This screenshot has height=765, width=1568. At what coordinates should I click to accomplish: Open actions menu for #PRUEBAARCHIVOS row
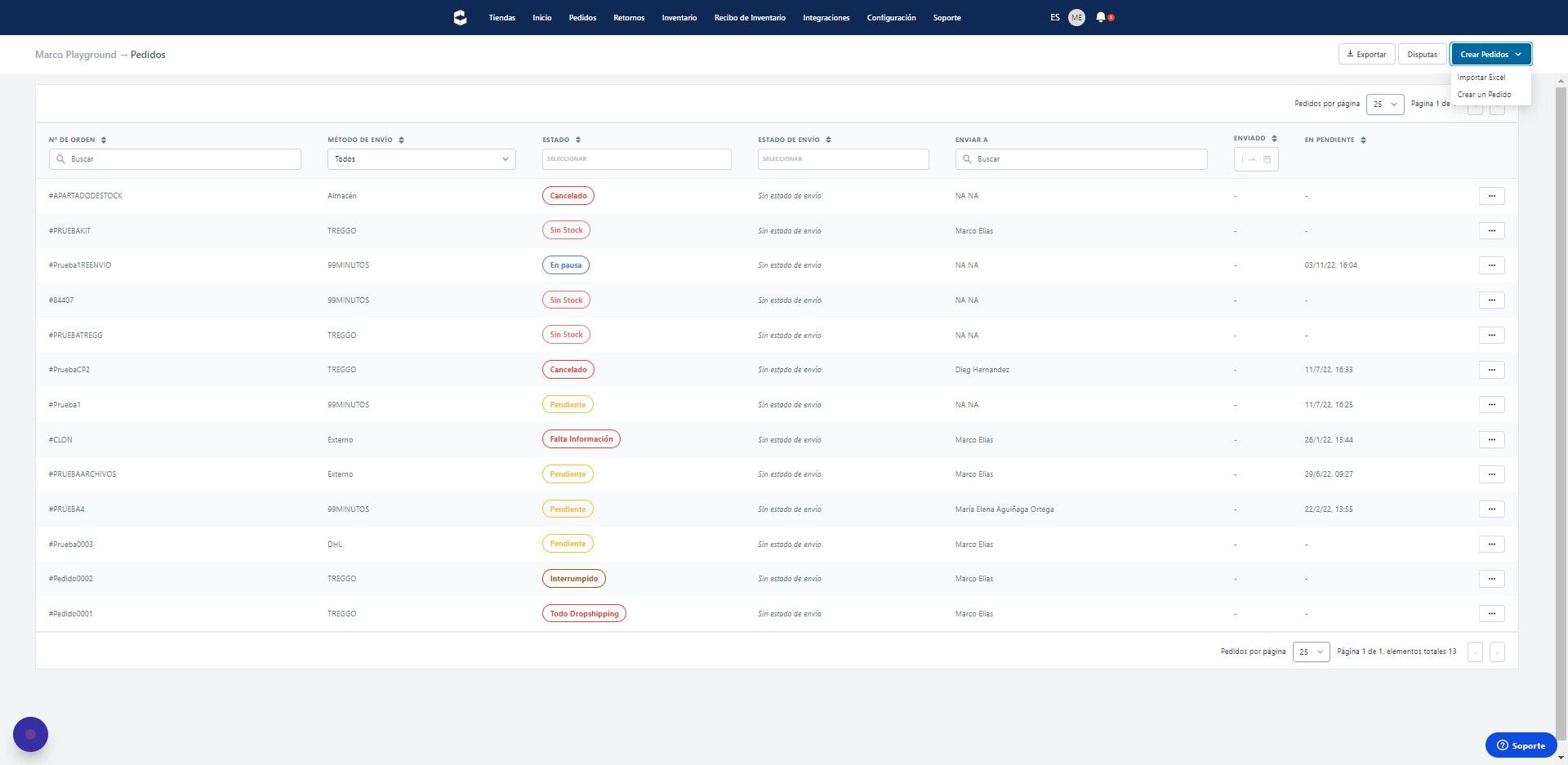pos(1491,474)
